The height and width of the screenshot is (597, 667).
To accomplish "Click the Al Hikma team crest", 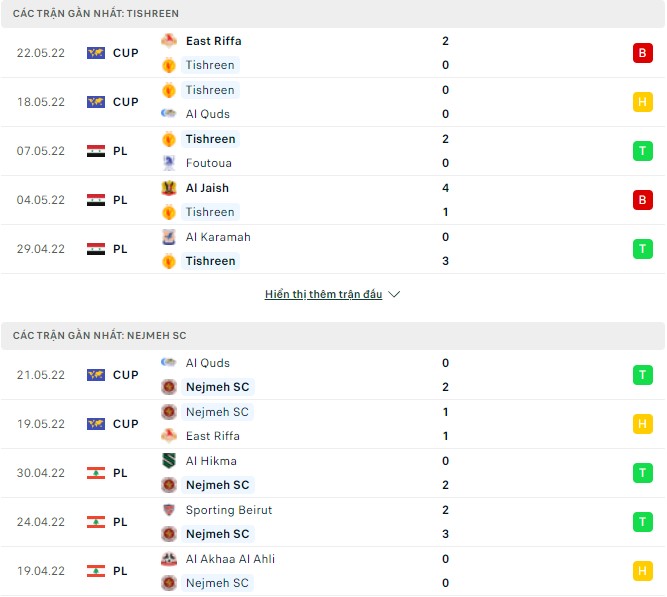I will point(169,461).
